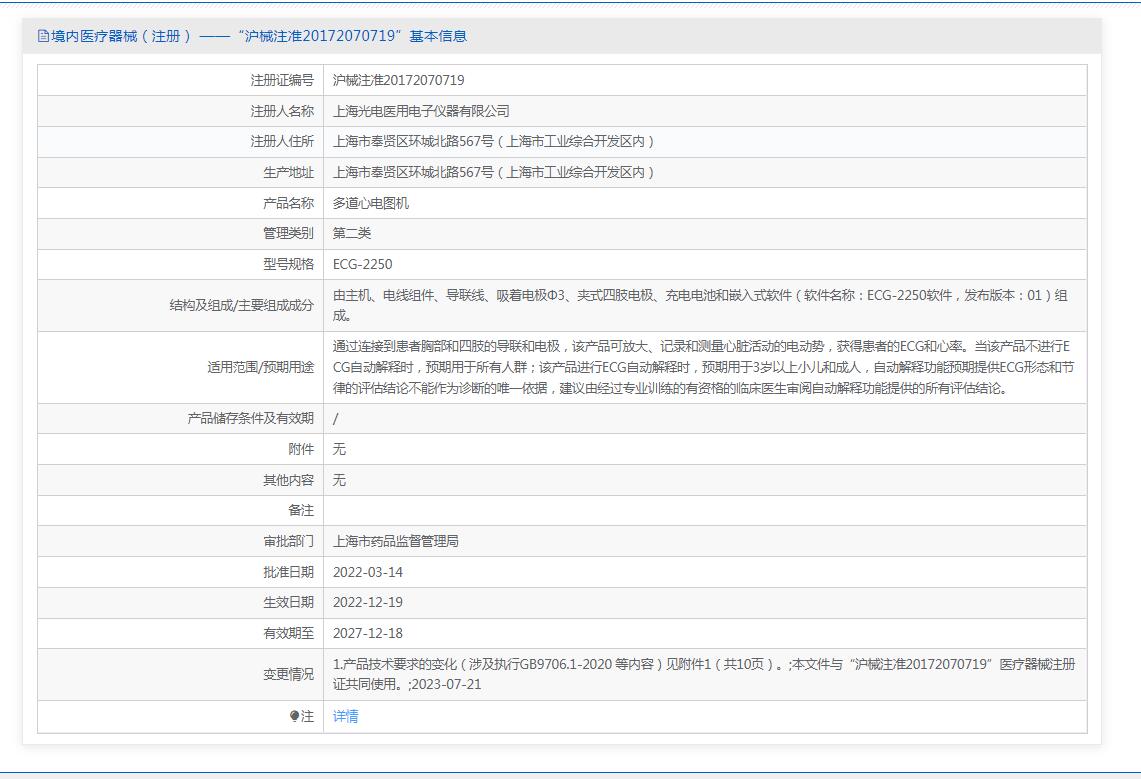Screen dimensions: 1141x779
Task: Click the 无 value in 其他内容 row
Action: pyautogui.click(x=339, y=480)
